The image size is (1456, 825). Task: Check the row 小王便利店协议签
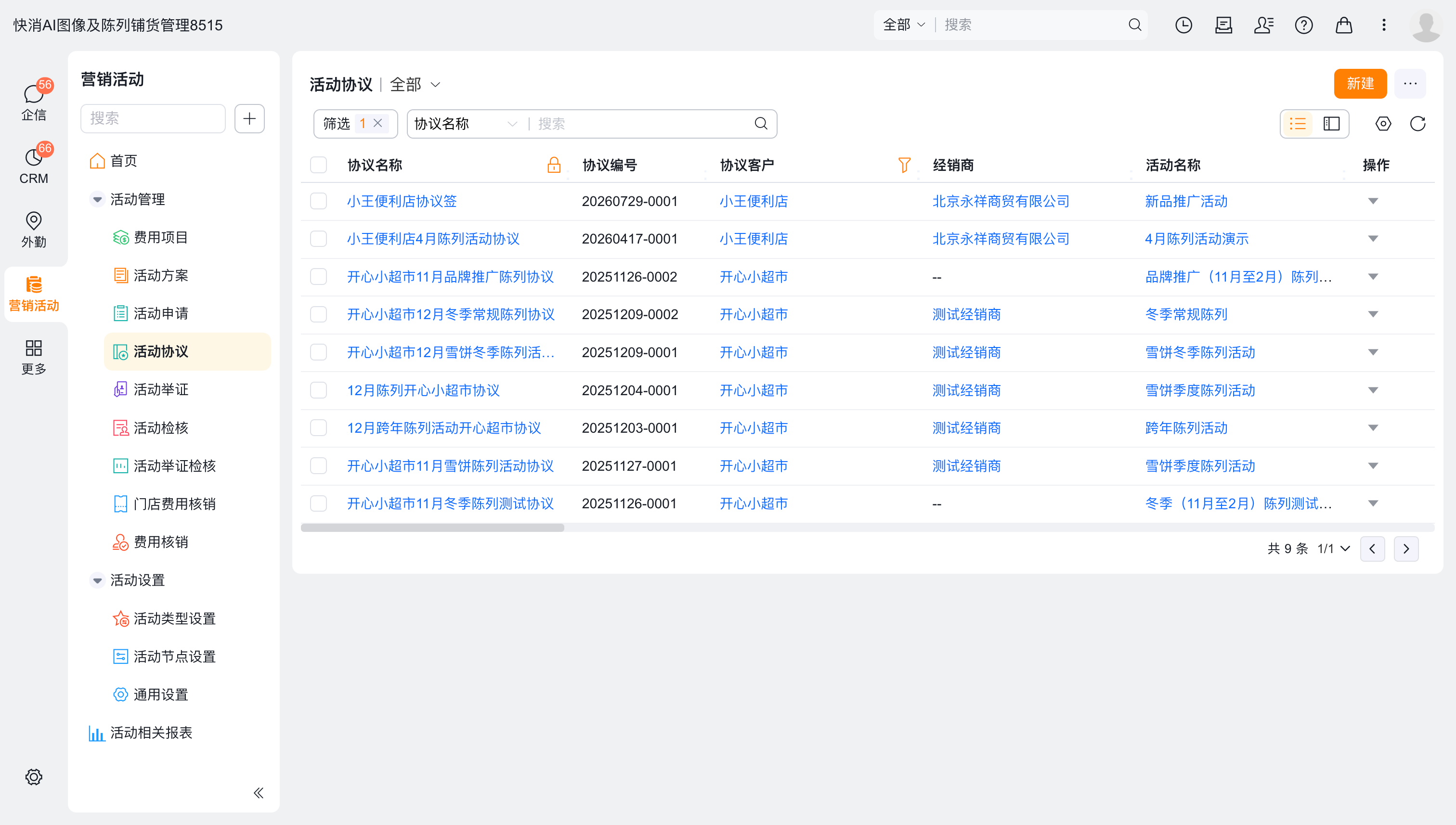[x=319, y=201]
